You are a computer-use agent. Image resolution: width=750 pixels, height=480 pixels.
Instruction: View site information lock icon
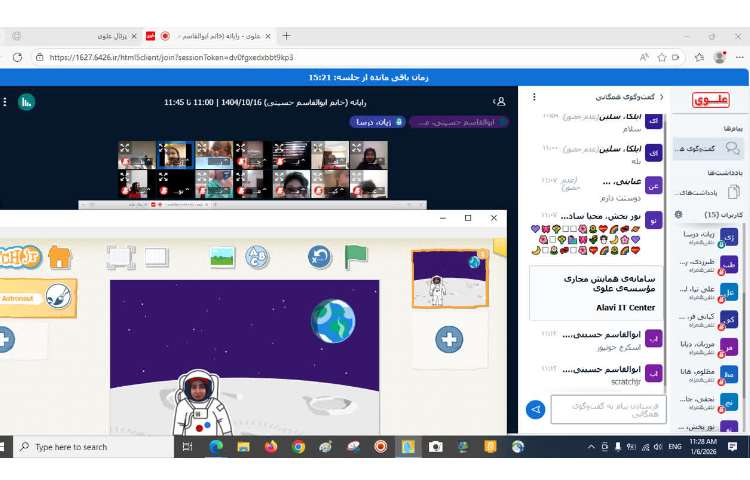tap(40, 57)
